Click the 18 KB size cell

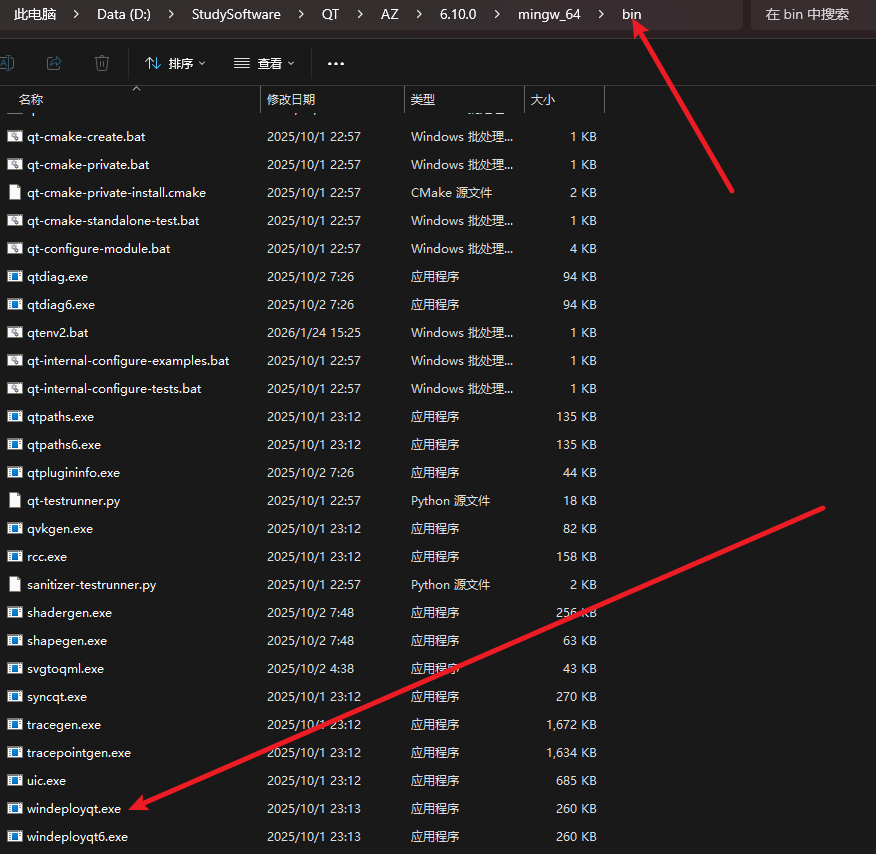click(580, 500)
